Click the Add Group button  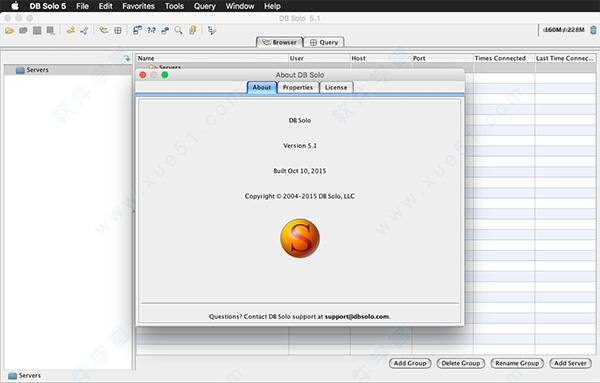[410, 363]
